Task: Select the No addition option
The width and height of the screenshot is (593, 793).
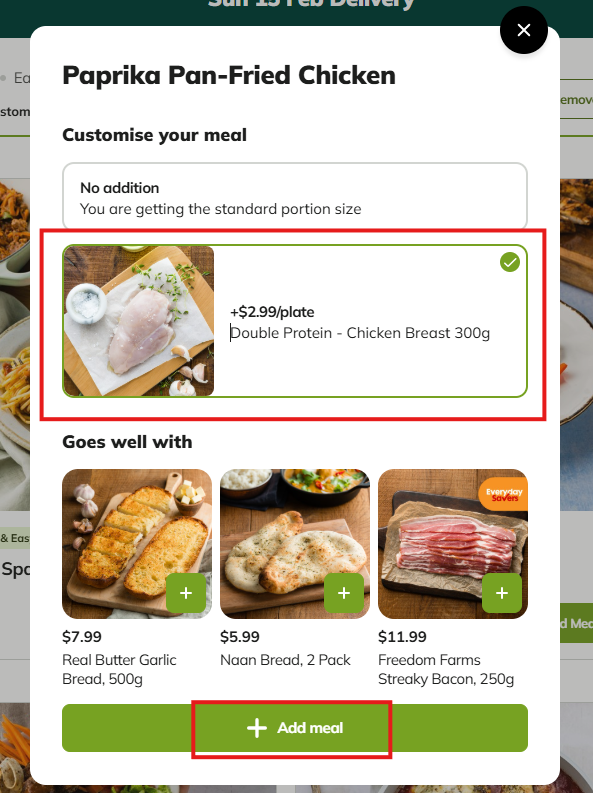Action: pos(295,196)
